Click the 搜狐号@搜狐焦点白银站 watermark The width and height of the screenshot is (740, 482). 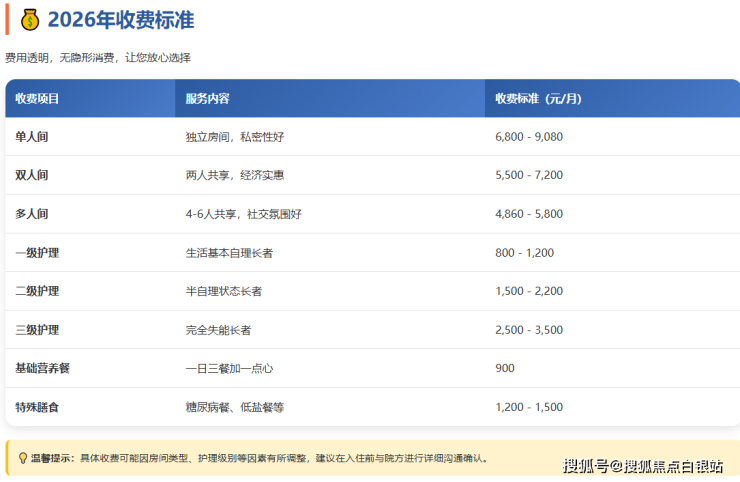[643, 465]
